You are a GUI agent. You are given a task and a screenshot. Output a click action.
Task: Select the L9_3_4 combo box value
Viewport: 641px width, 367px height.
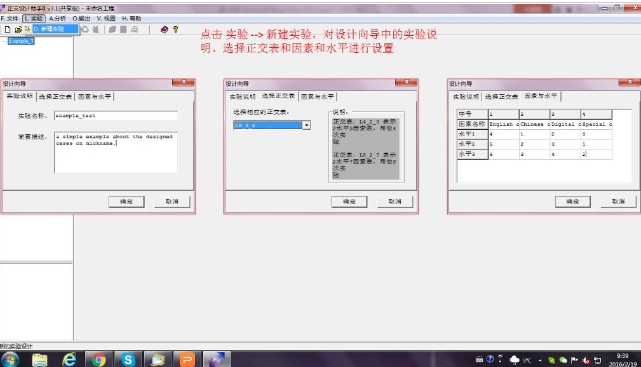268,125
